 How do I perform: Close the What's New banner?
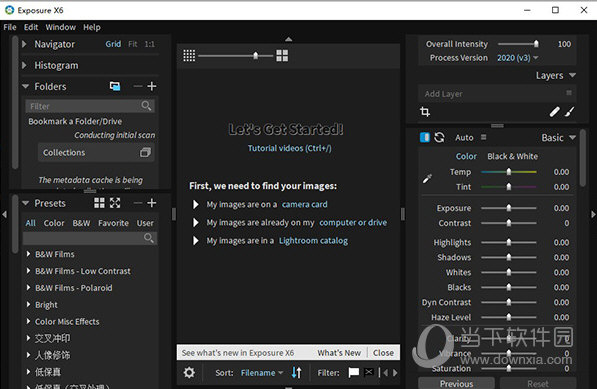pyautogui.click(x=383, y=353)
